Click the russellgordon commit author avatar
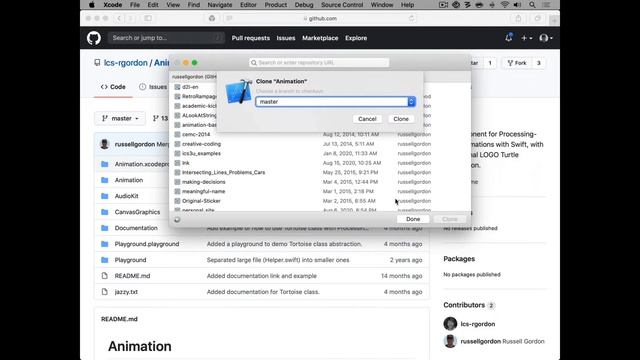The height and width of the screenshot is (360, 640). 104,144
